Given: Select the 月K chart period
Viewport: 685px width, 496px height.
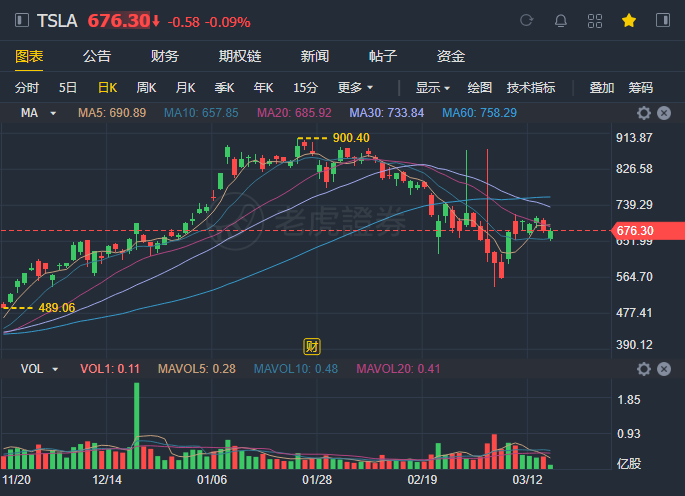Looking at the screenshot, I should click(185, 88).
